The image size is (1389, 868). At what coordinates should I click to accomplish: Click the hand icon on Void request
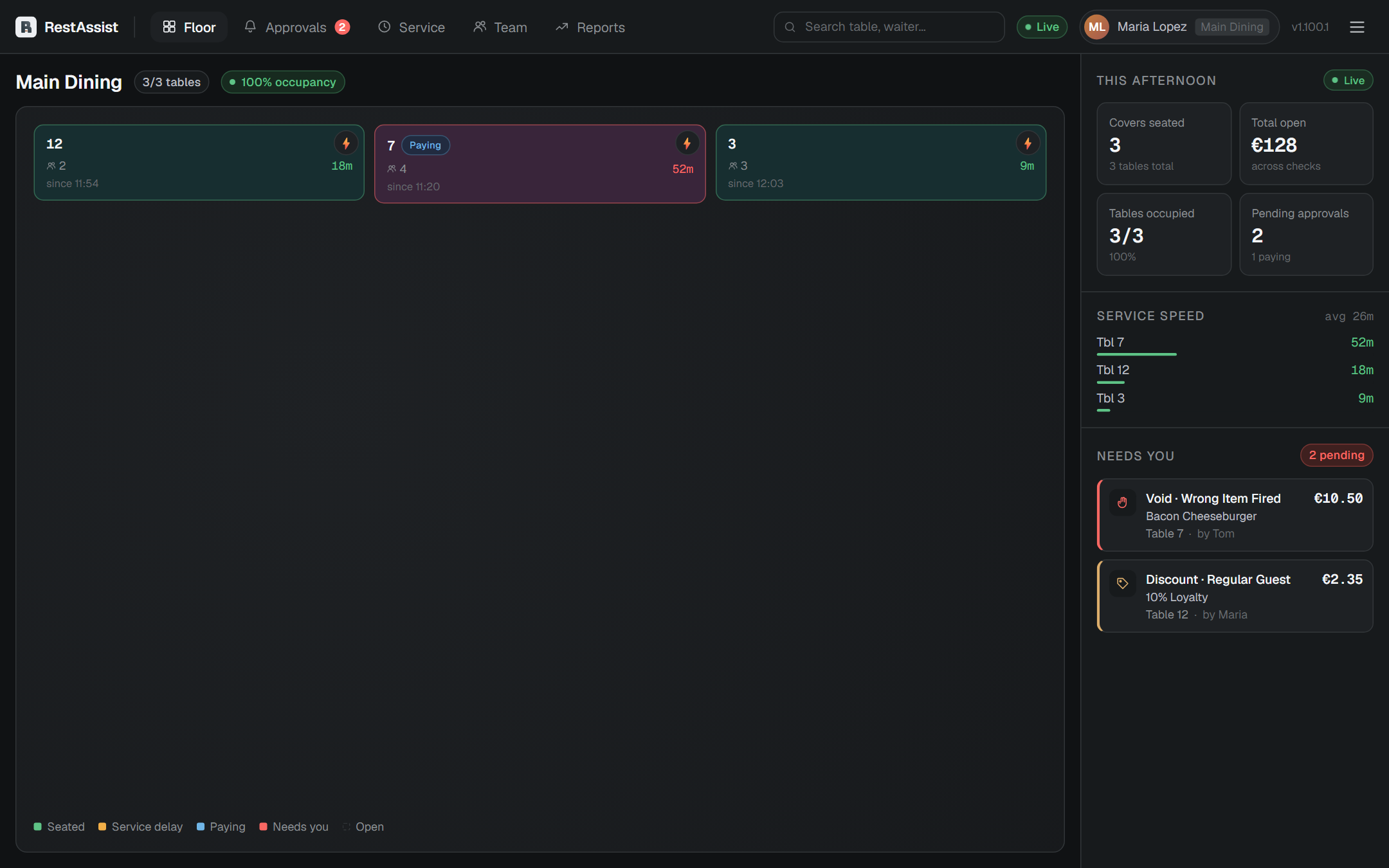[x=1122, y=503]
